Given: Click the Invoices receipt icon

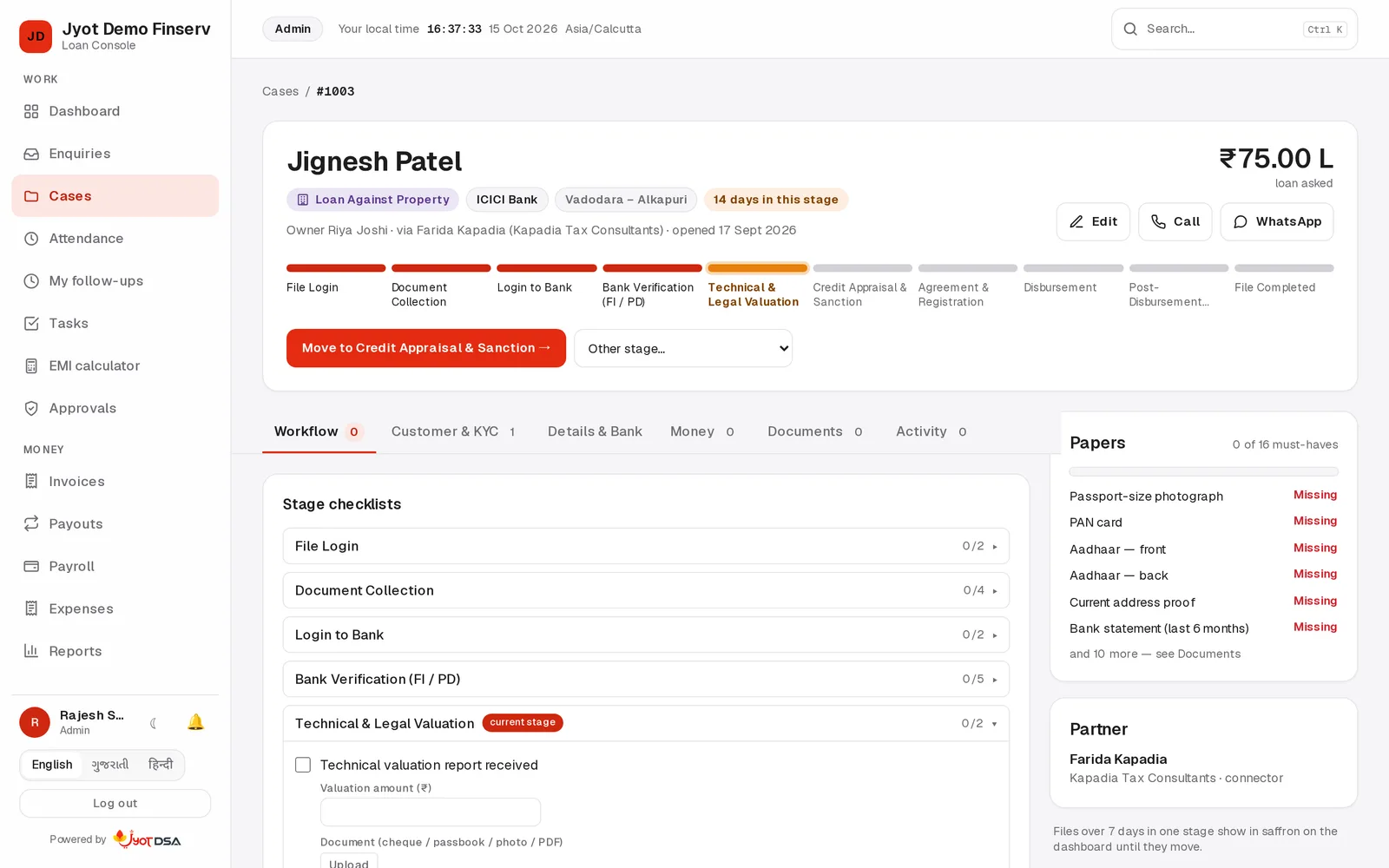Looking at the screenshot, I should pyautogui.click(x=31, y=482).
